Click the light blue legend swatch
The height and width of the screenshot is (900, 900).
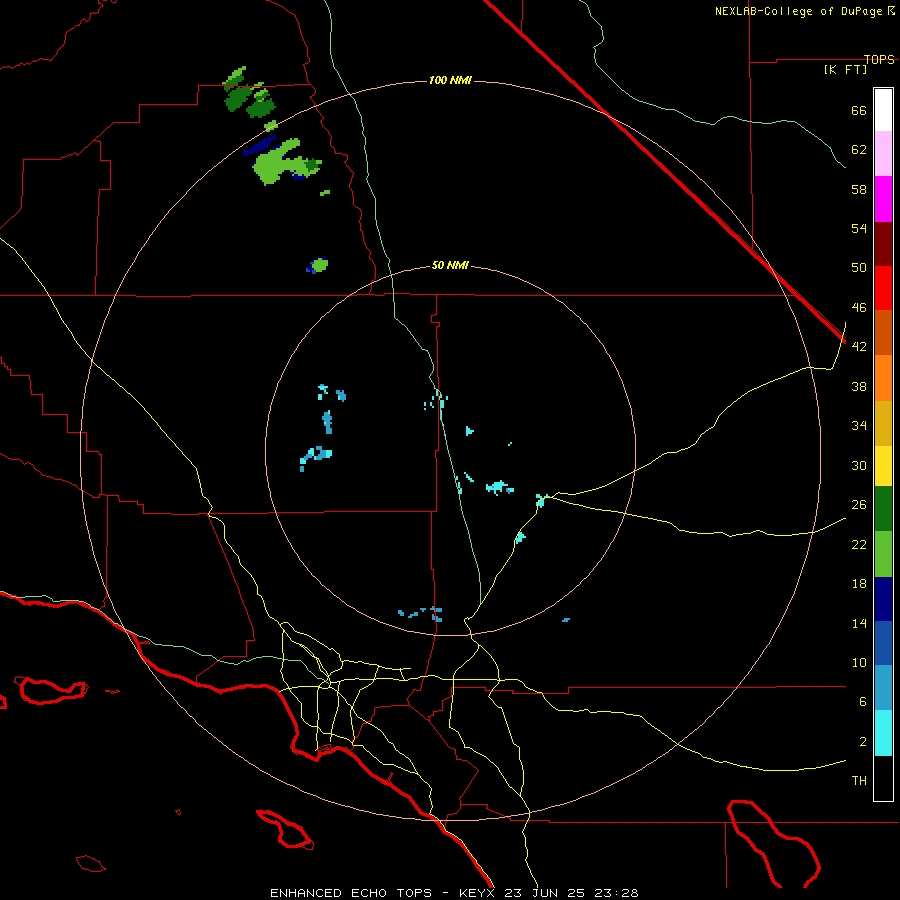pyautogui.click(x=883, y=688)
